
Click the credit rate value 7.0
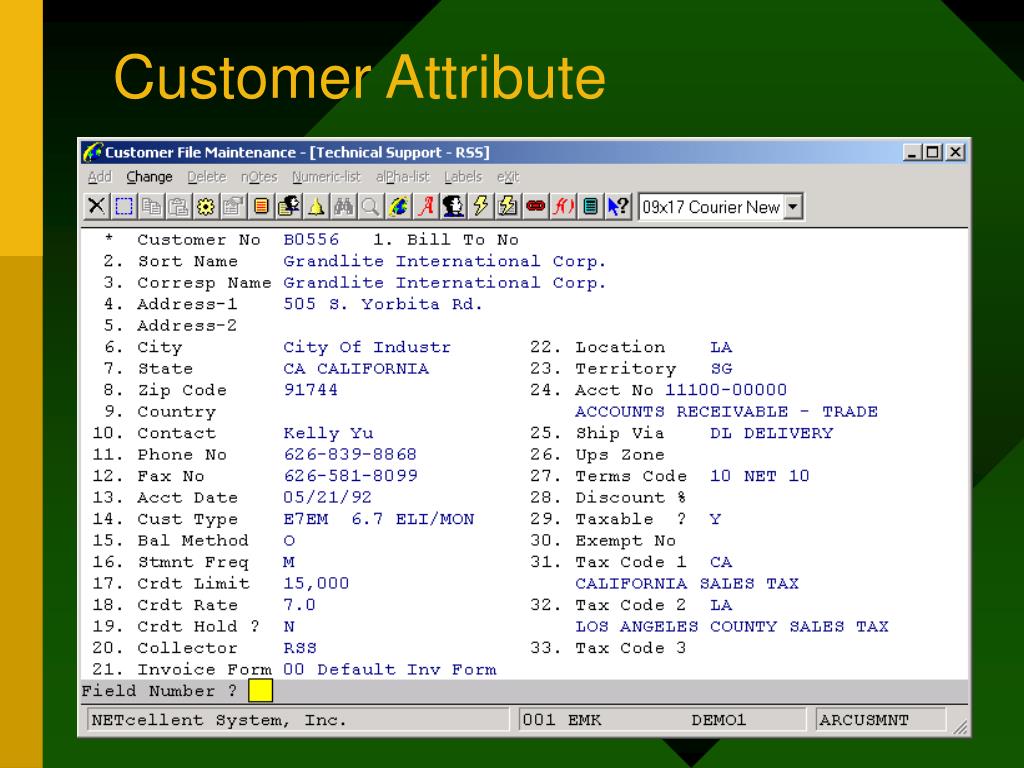[300, 605]
